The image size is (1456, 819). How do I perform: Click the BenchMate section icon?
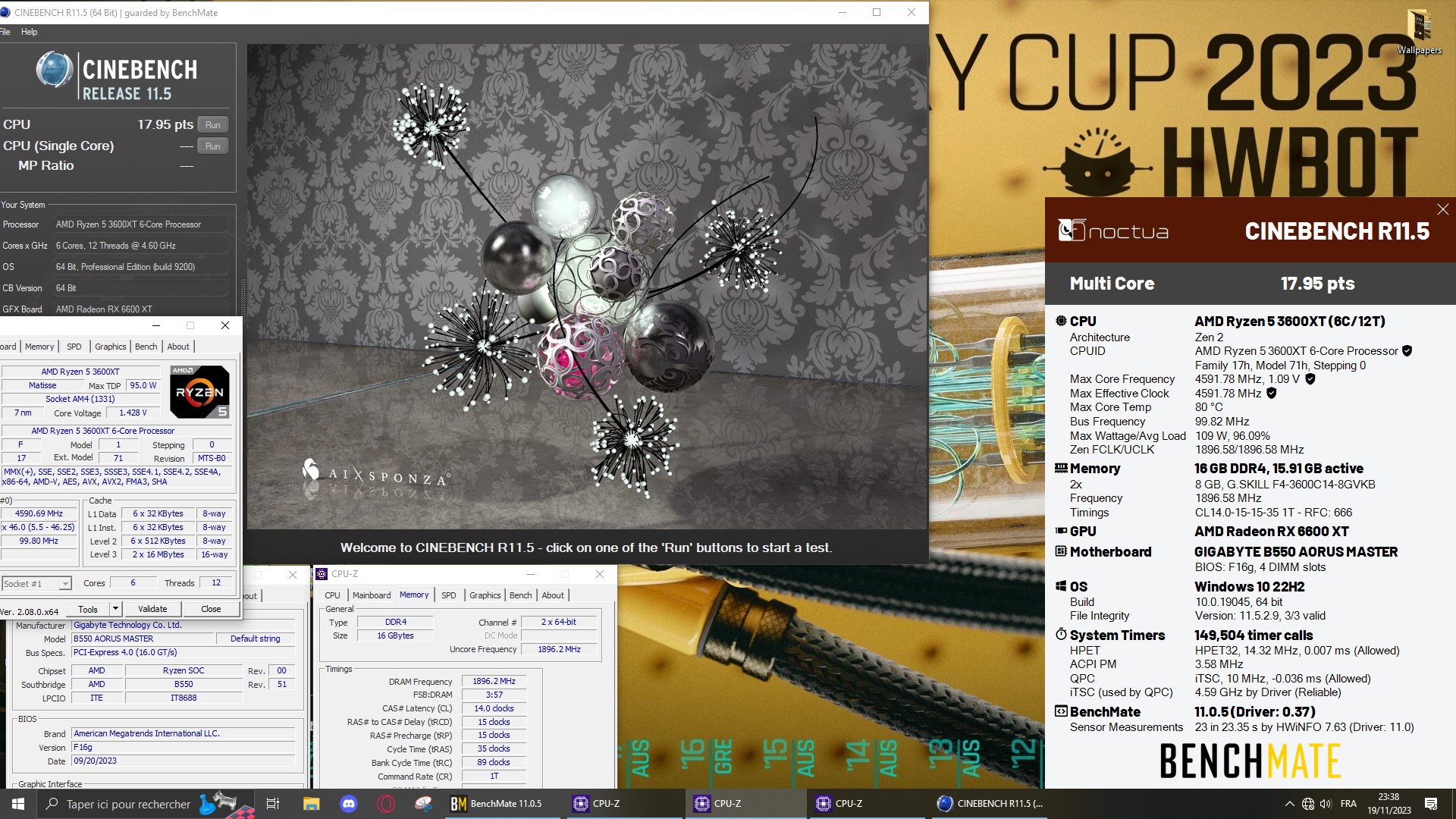[x=1061, y=711]
